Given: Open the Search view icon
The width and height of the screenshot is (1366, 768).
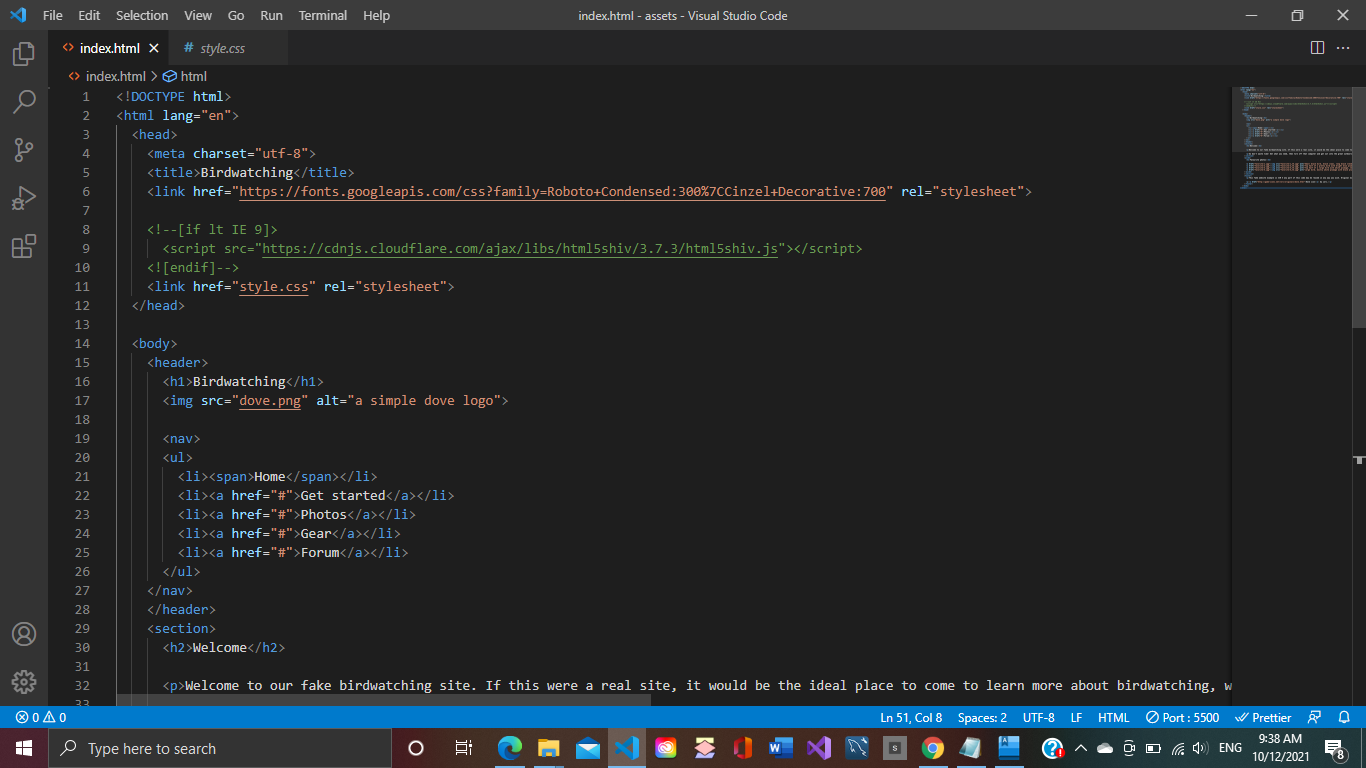Looking at the screenshot, I should (24, 102).
